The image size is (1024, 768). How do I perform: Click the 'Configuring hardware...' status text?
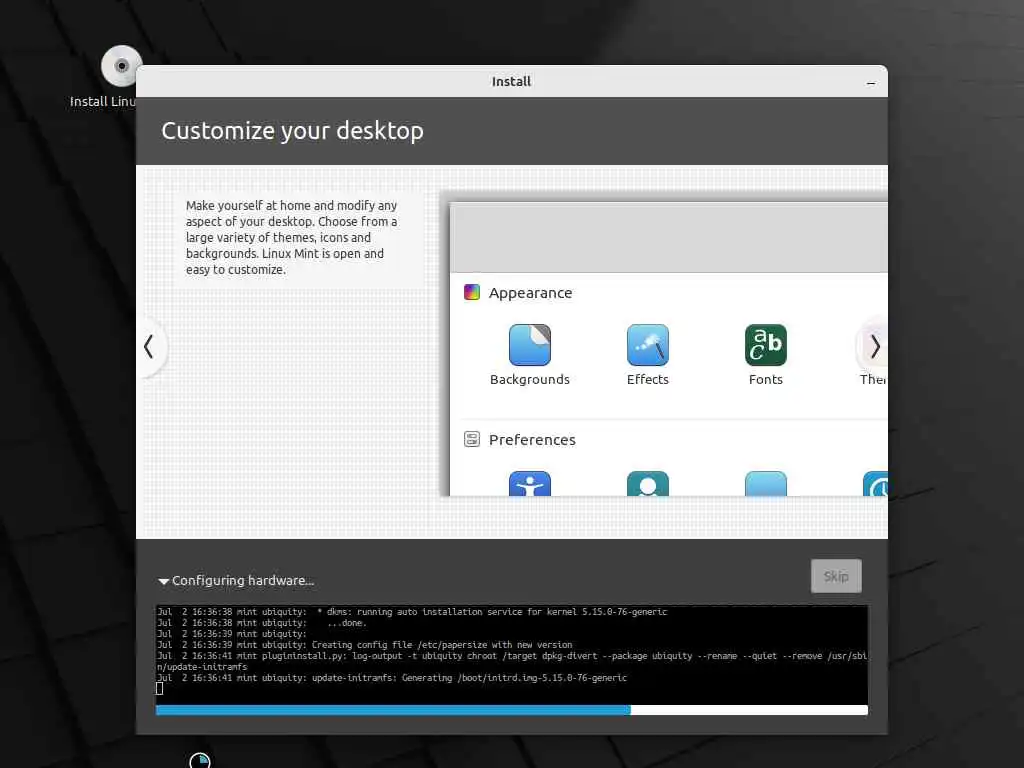coord(243,581)
